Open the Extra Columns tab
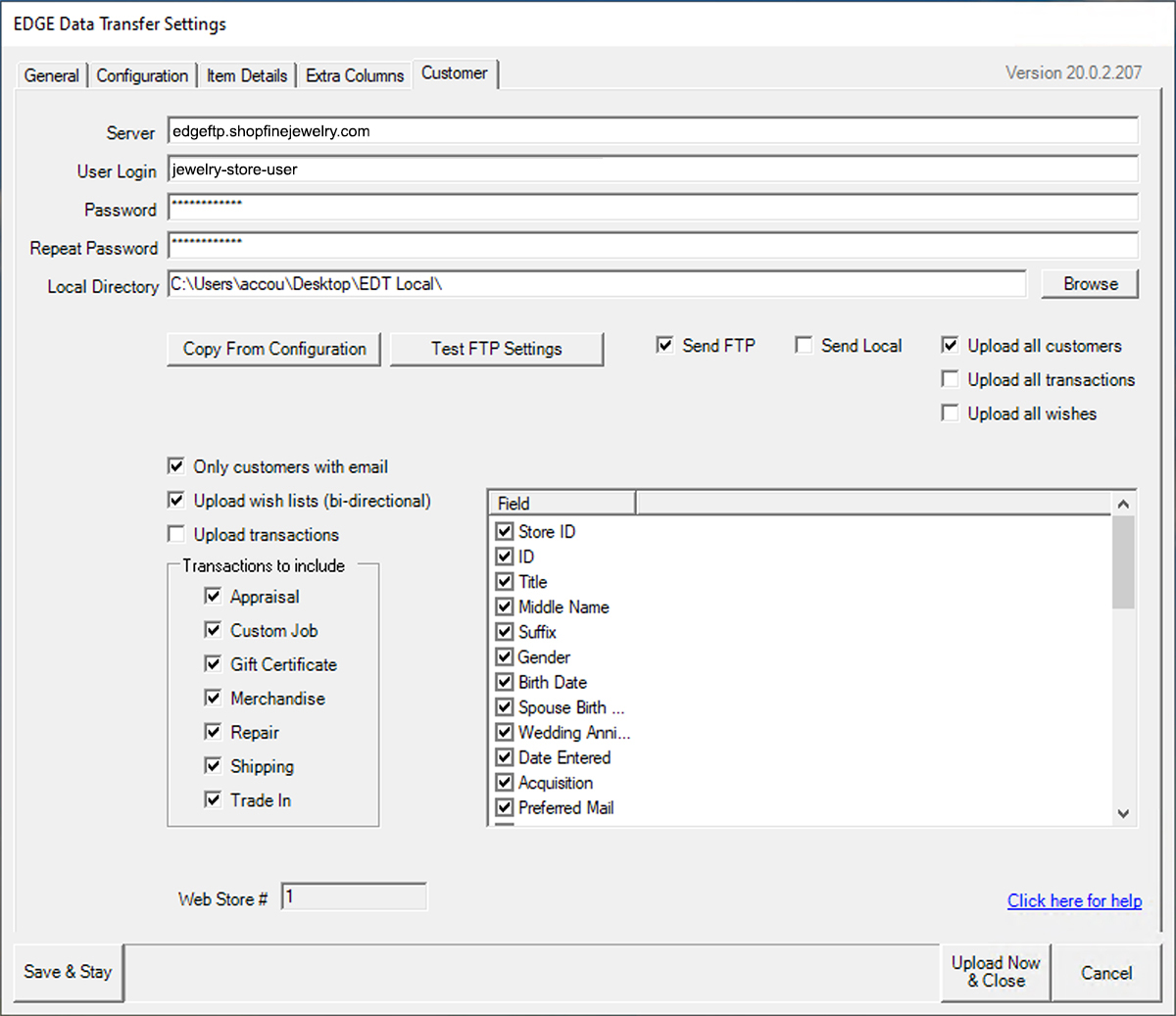The width and height of the screenshot is (1176, 1016). [x=355, y=75]
